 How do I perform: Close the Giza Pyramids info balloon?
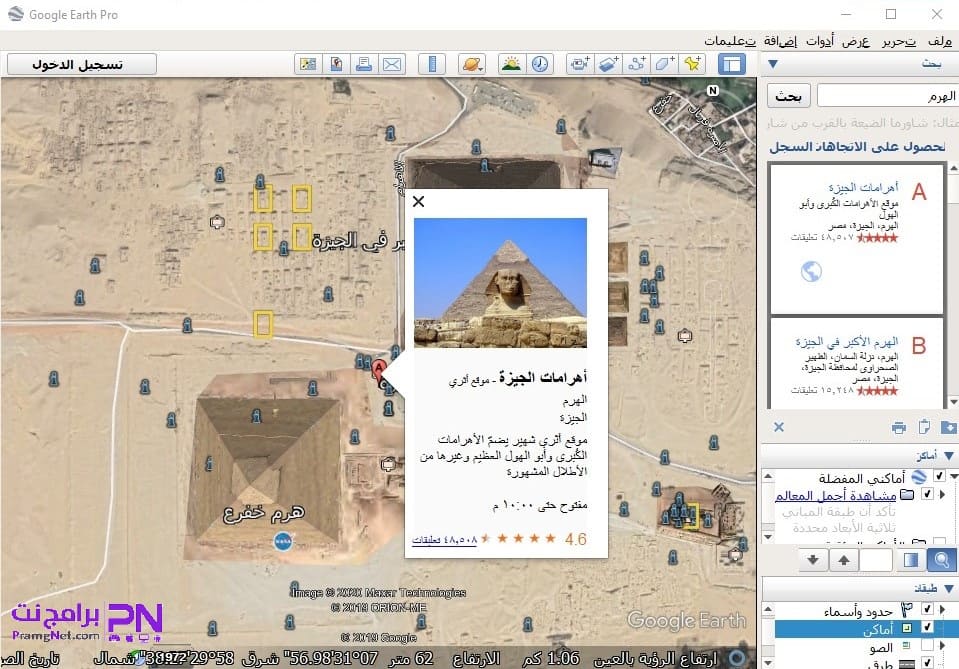(418, 201)
